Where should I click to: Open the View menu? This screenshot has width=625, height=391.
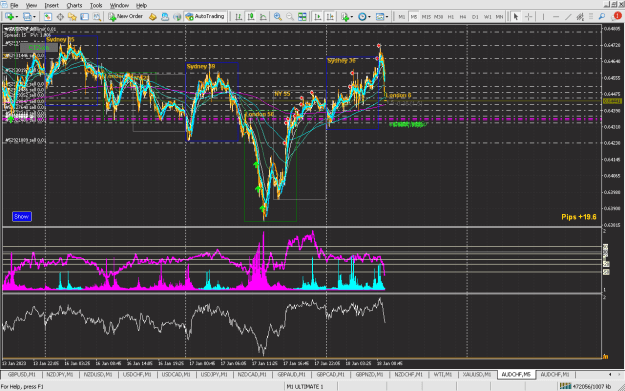point(31,6)
